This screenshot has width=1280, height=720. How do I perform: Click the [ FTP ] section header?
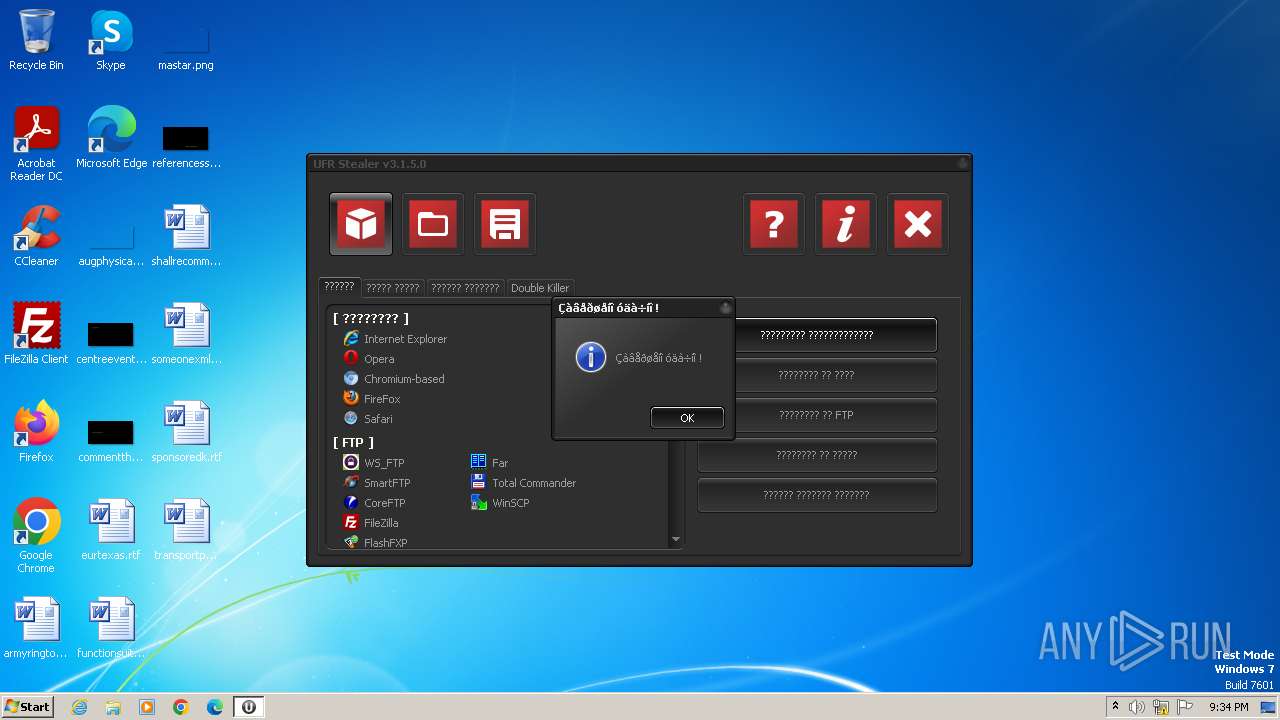[x=353, y=442]
